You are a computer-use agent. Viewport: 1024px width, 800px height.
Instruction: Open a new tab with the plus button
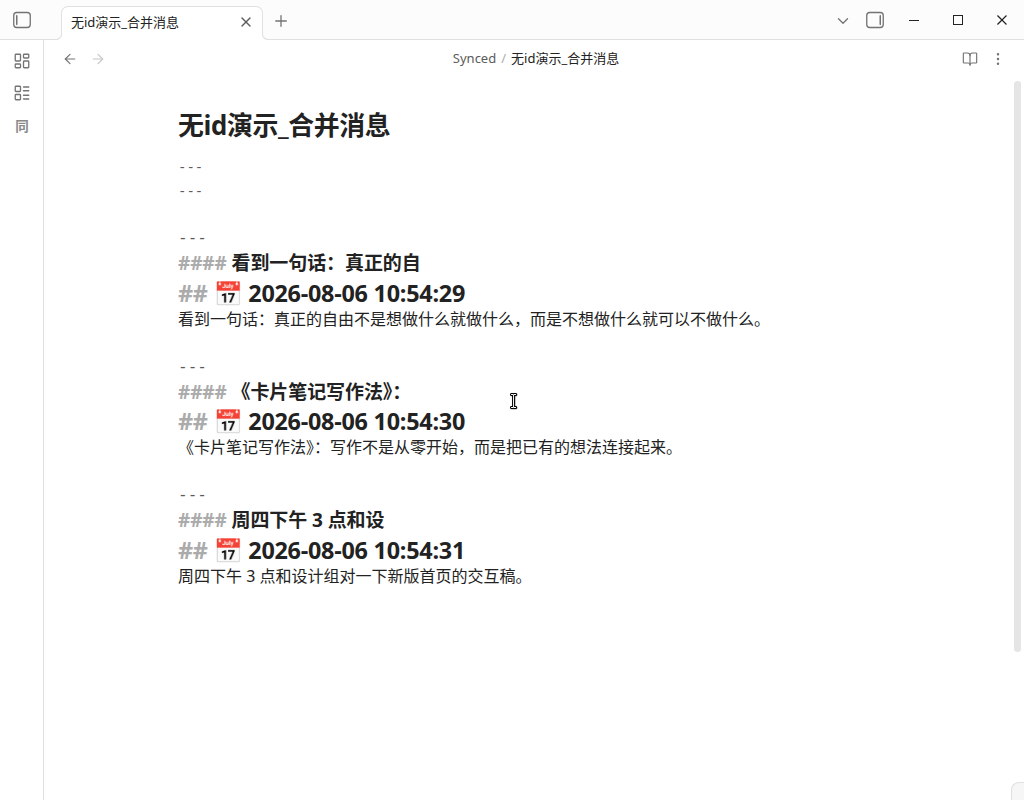pos(281,21)
